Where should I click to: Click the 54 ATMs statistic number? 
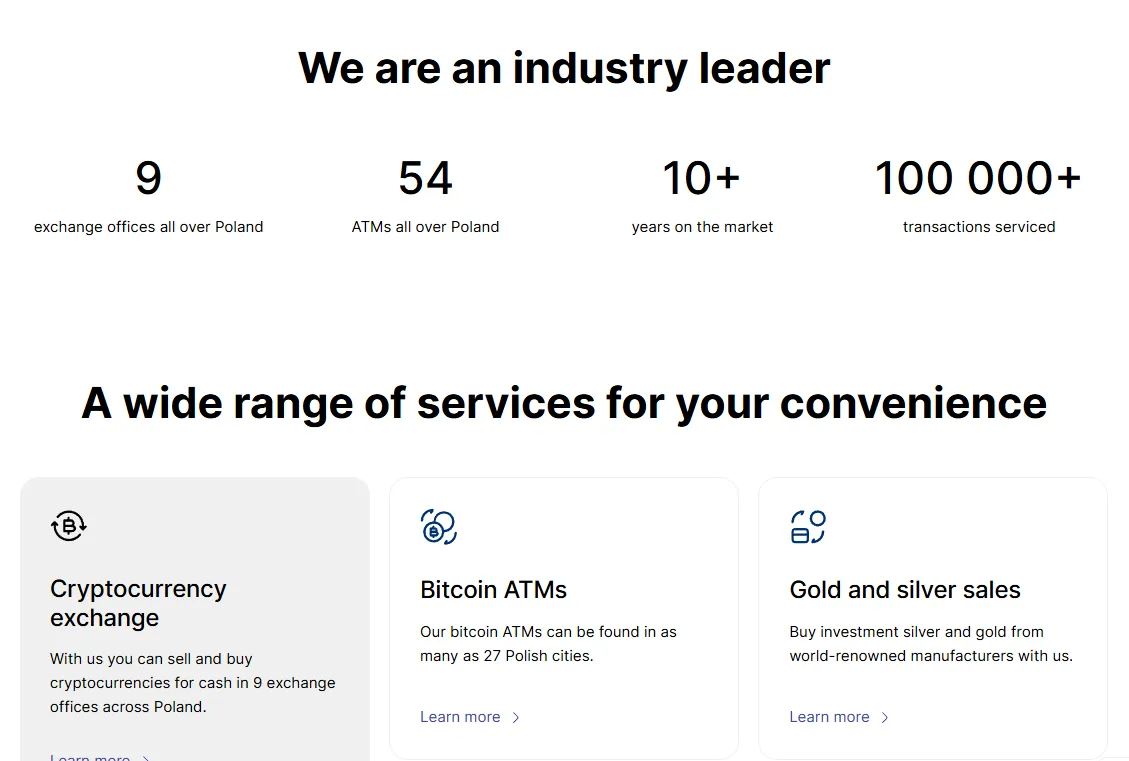[x=426, y=178]
